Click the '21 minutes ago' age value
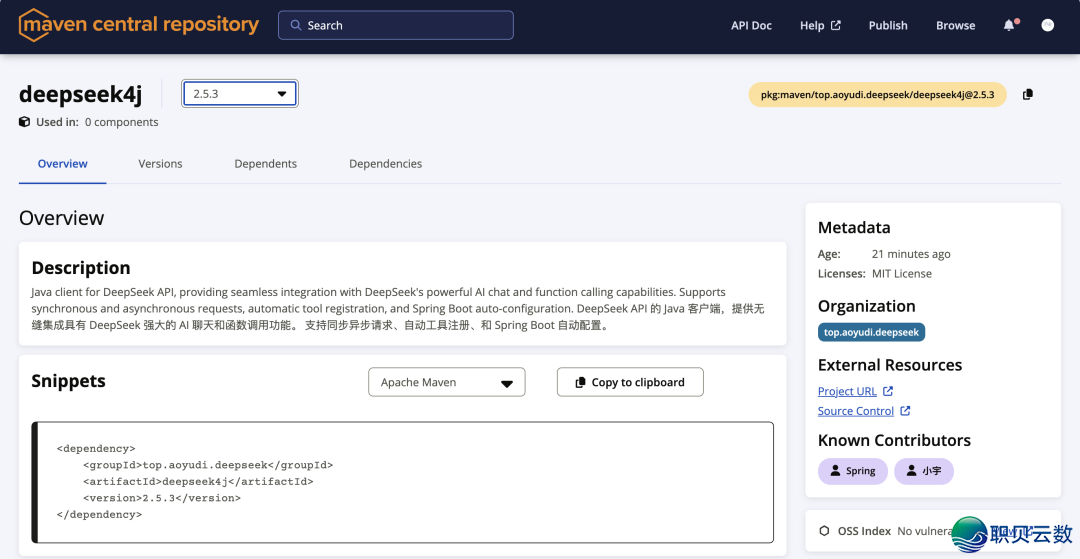1080x559 pixels. click(911, 254)
